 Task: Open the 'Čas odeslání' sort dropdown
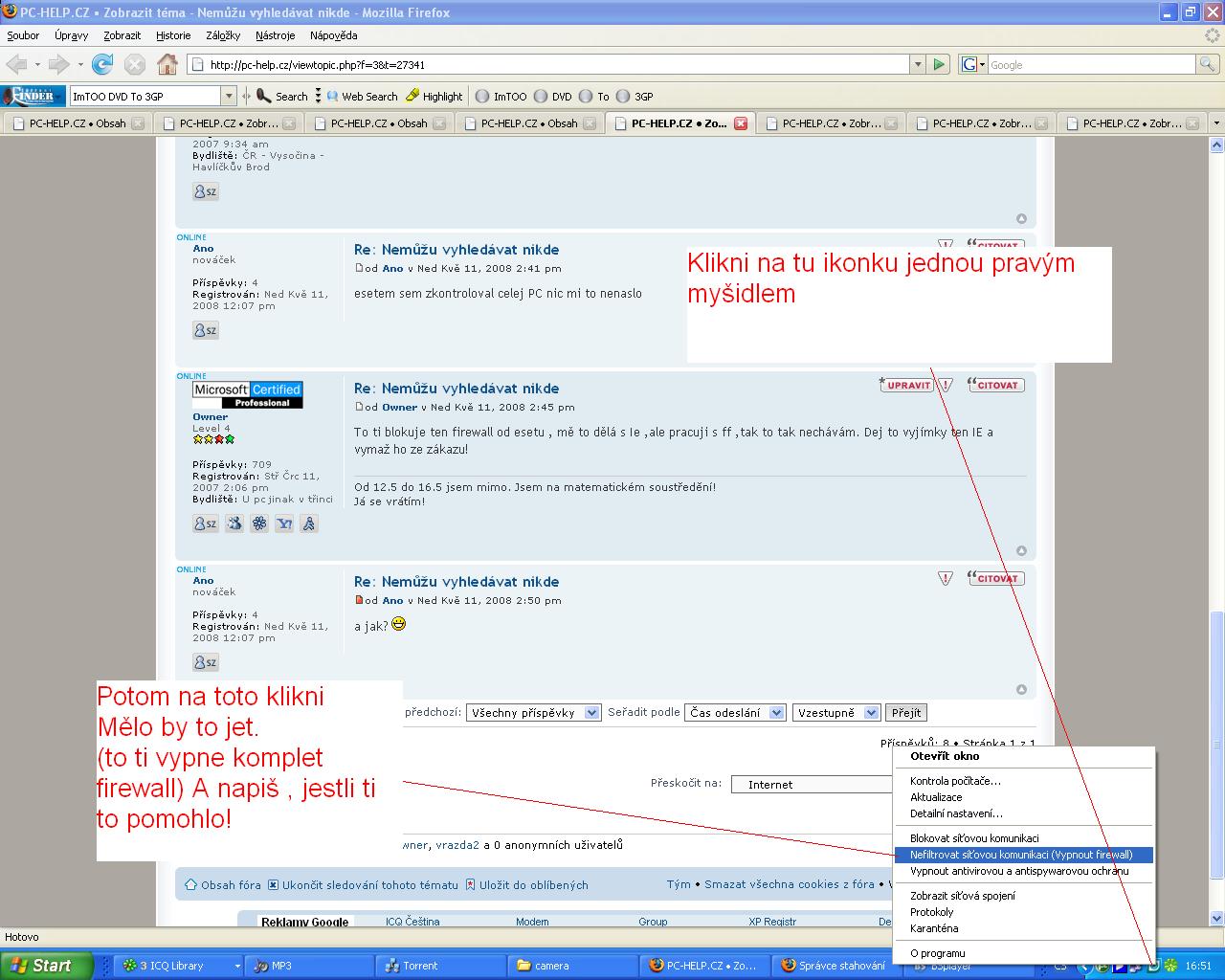(x=735, y=712)
